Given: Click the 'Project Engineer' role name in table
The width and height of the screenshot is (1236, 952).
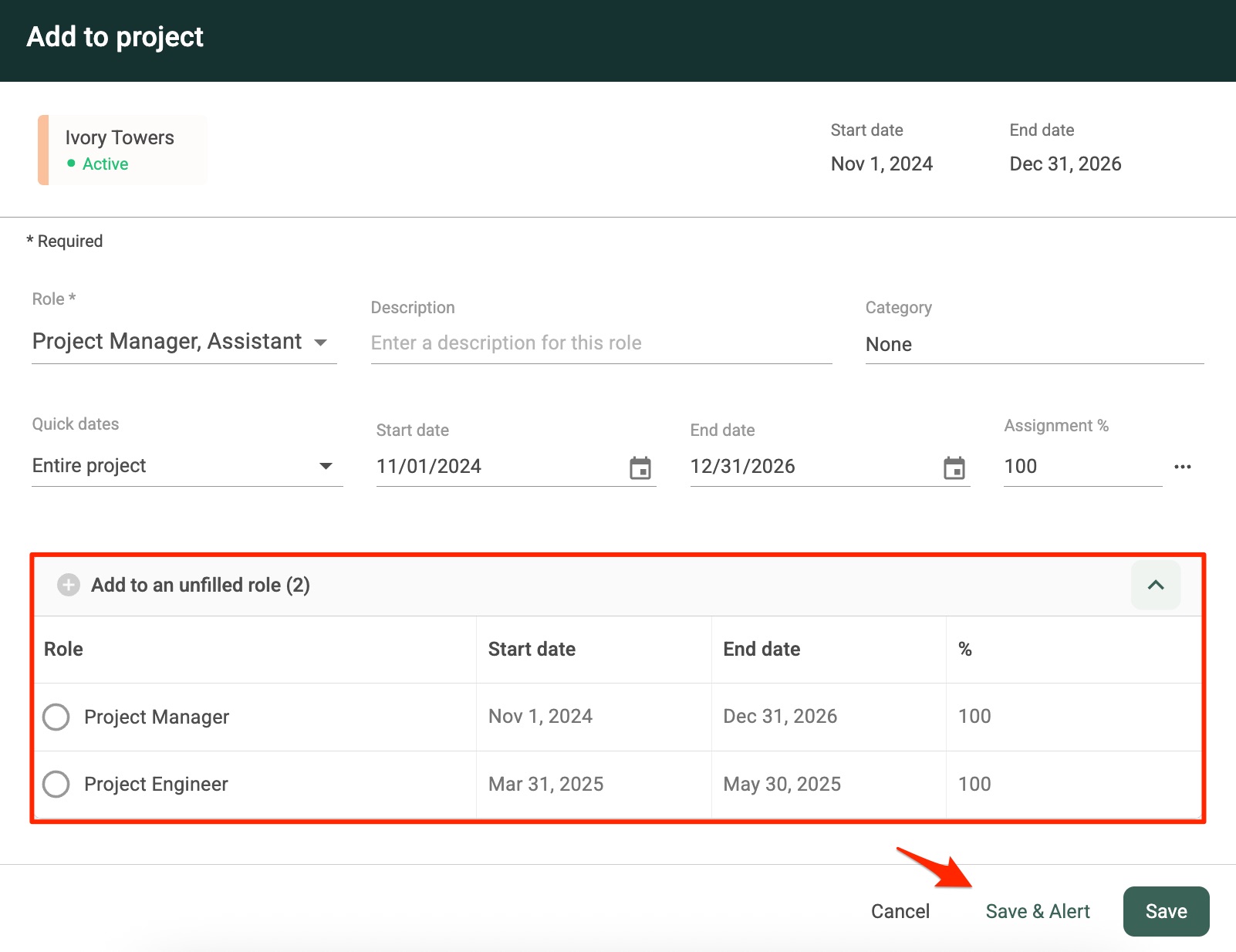Looking at the screenshot, I should coord(156,784).
